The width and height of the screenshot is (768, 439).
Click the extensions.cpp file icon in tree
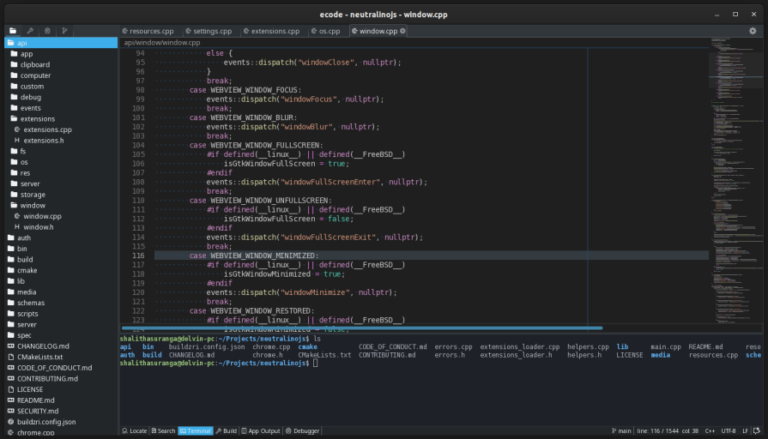click(x=17, y=129)
